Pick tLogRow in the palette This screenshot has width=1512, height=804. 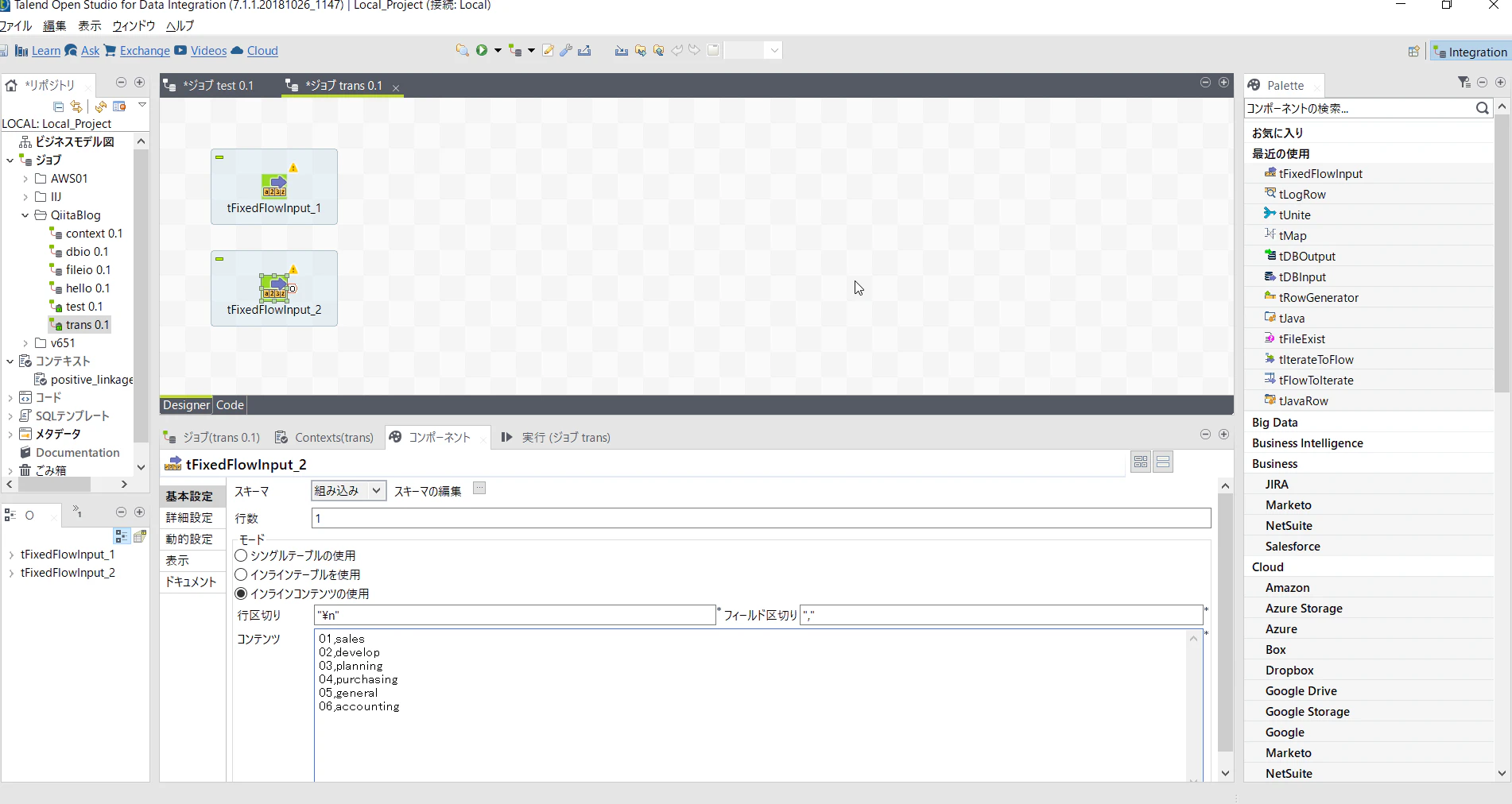(1302, 194)
